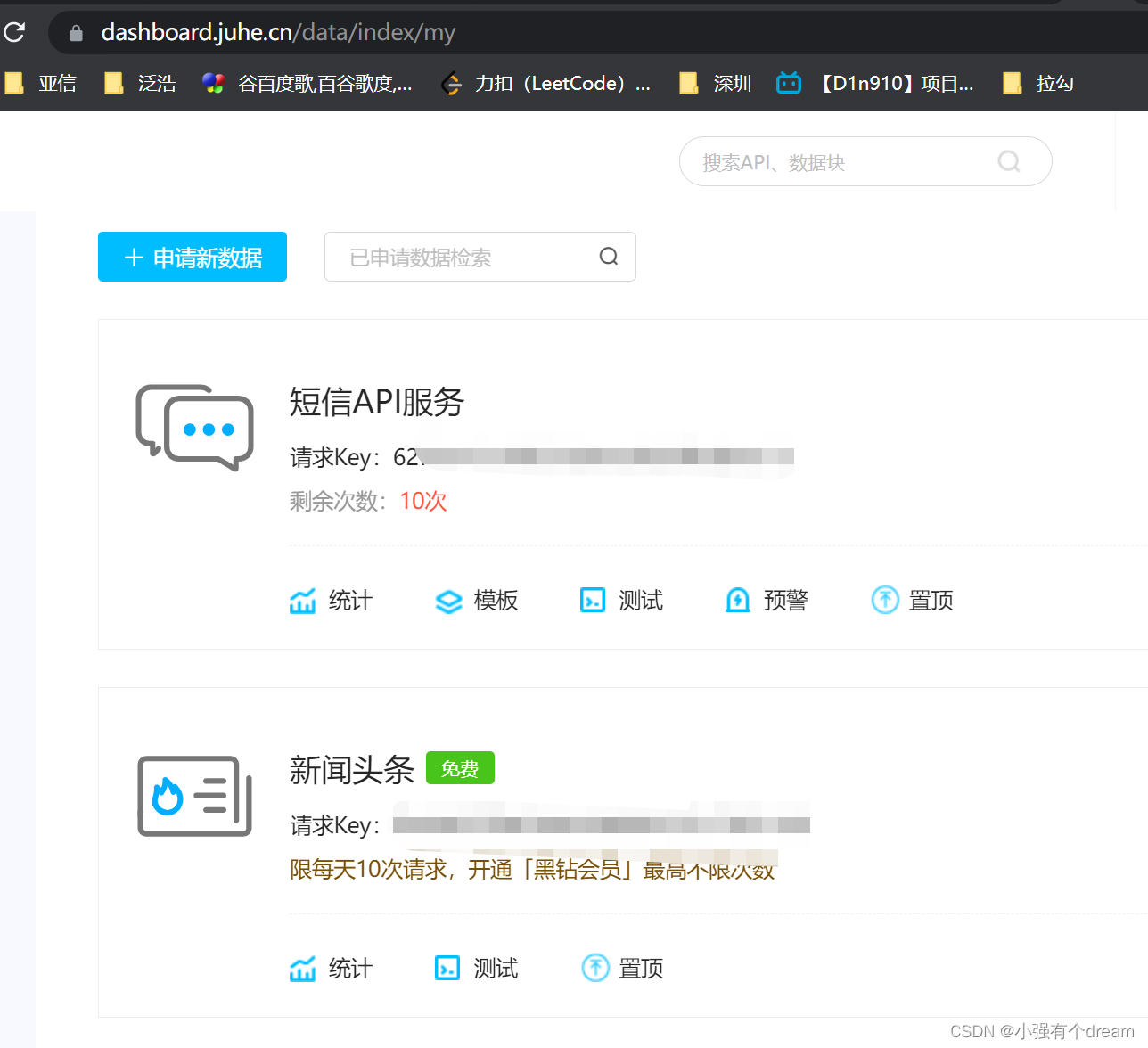Open 测试 for 短信API服务
1148x1048 pixels.
[621, 601]
